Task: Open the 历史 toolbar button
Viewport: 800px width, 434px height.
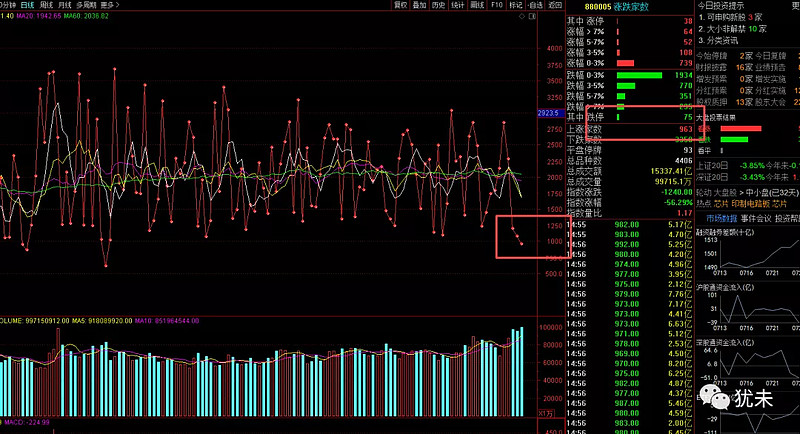Action: (439, 5)
